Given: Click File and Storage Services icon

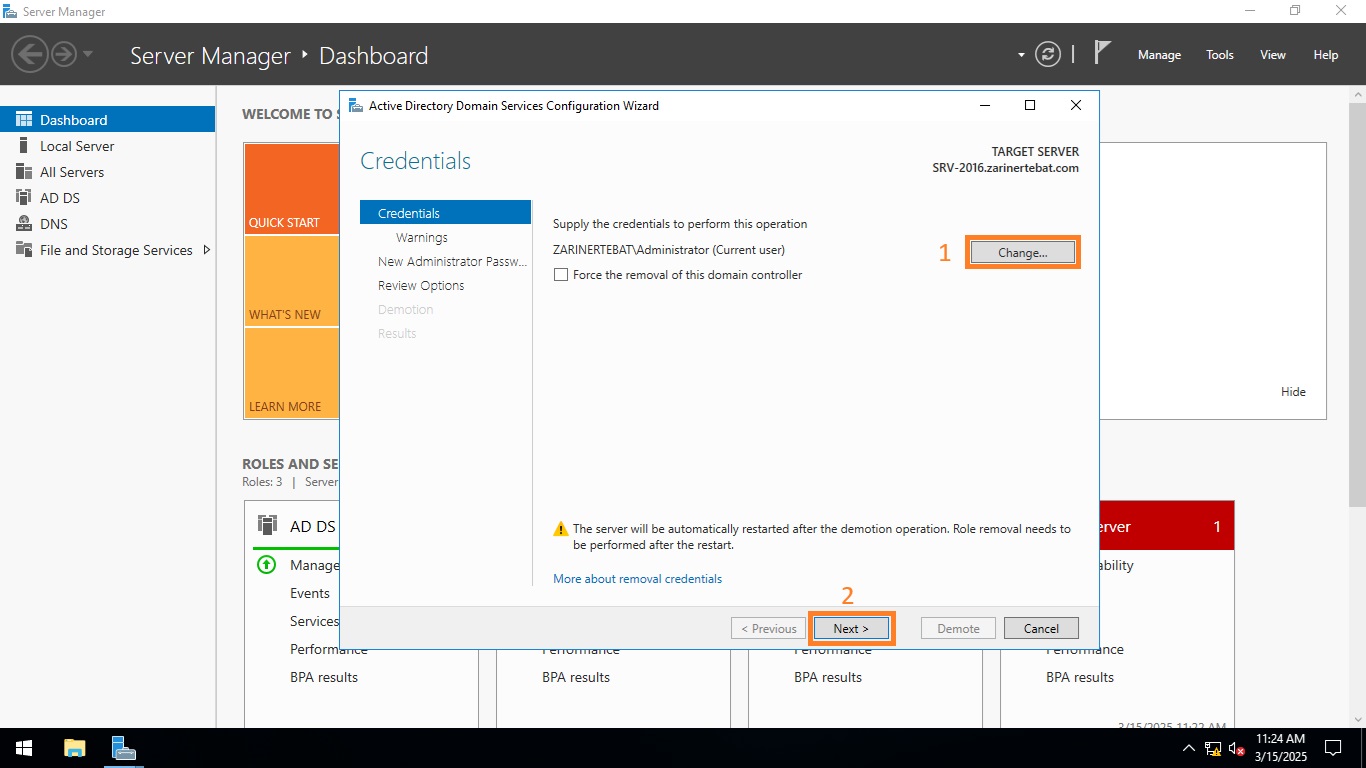Looking at the screenshot, I should pyautogui.click(x=24, y=250).
